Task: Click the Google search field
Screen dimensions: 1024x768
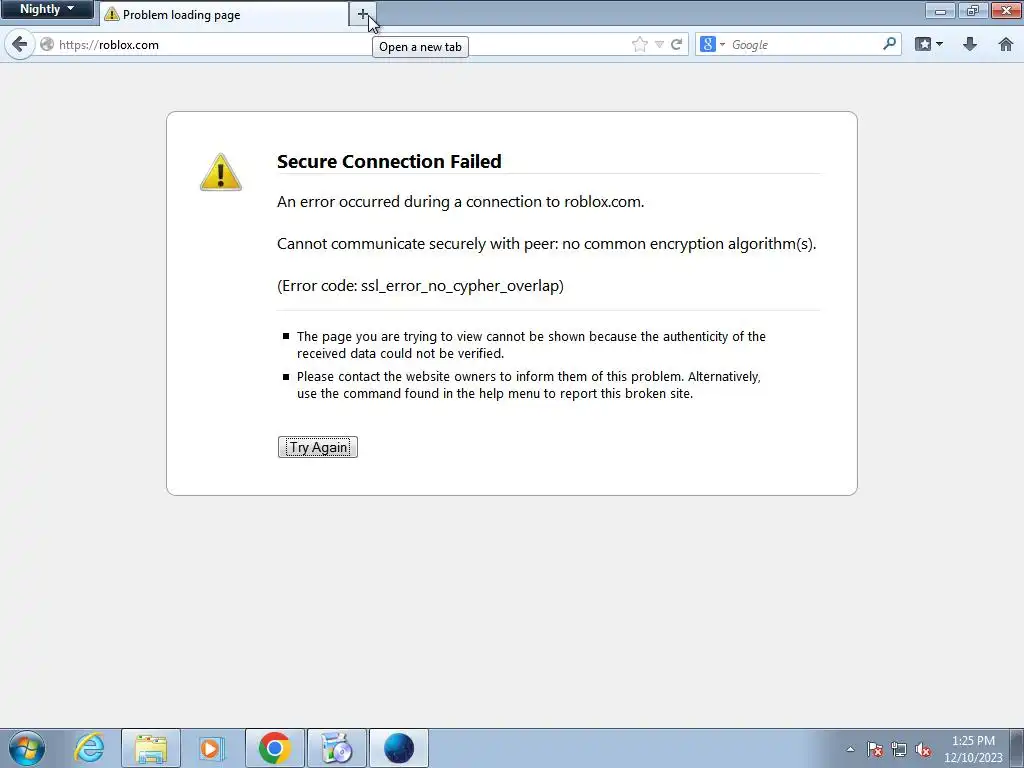Action: pyautogui.click(x=805, y=44)
